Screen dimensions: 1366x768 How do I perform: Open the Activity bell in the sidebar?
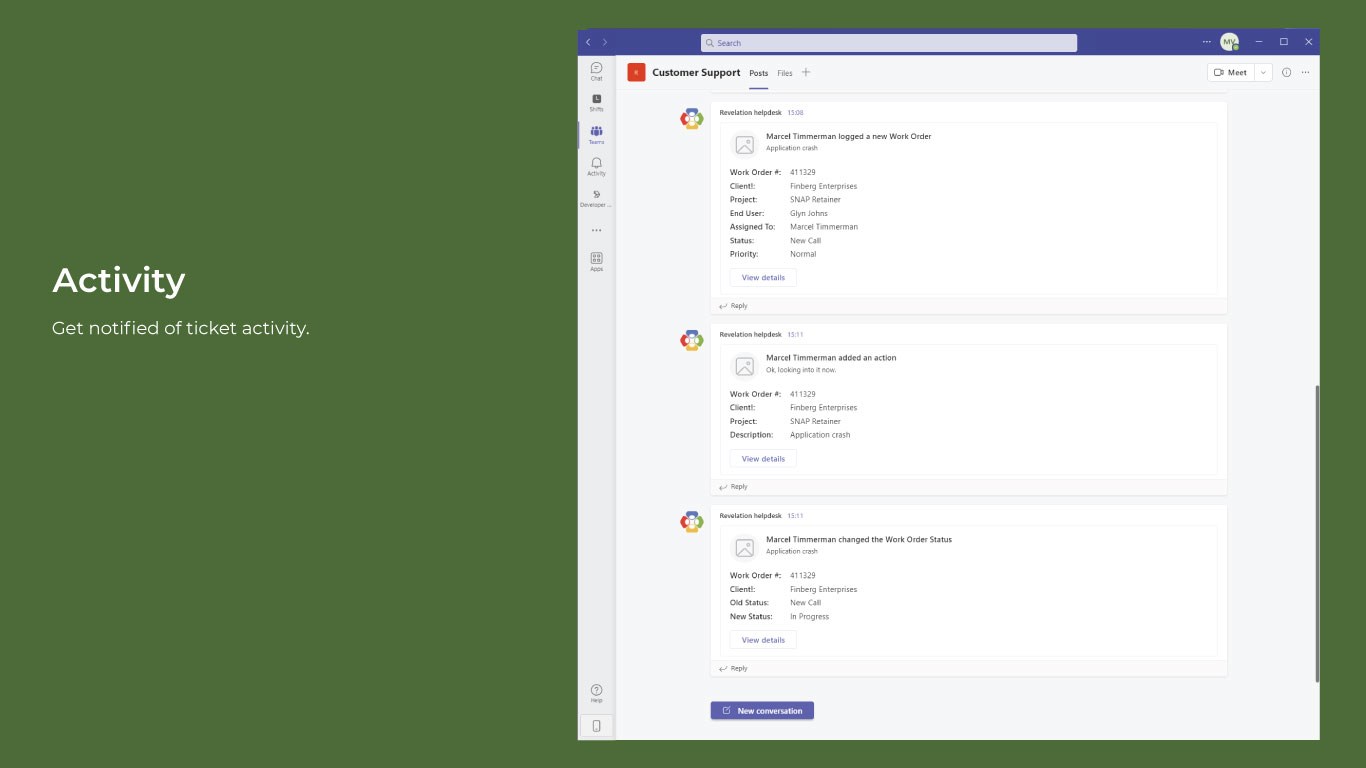tap(596, 166)
